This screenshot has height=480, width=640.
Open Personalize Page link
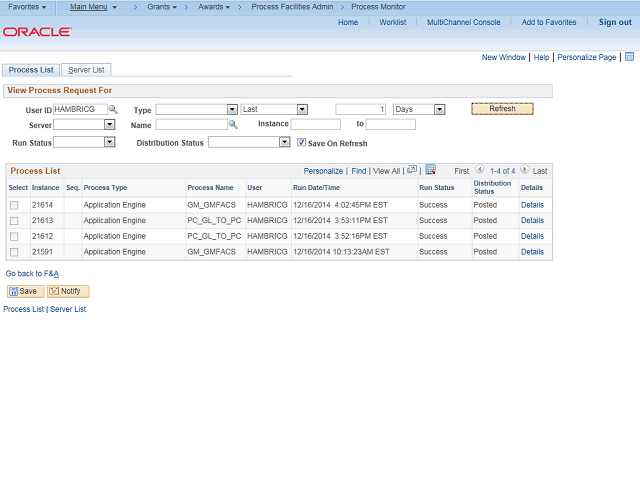point(587,57)
